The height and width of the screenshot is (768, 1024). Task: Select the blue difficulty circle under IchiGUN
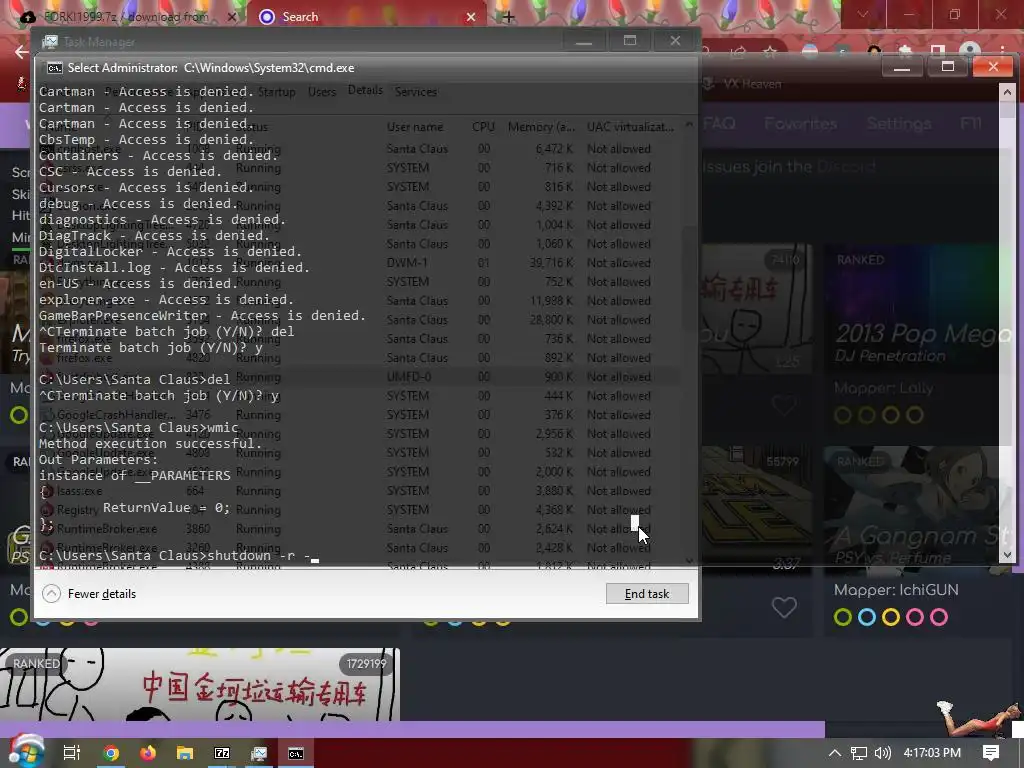click(867, 617)
